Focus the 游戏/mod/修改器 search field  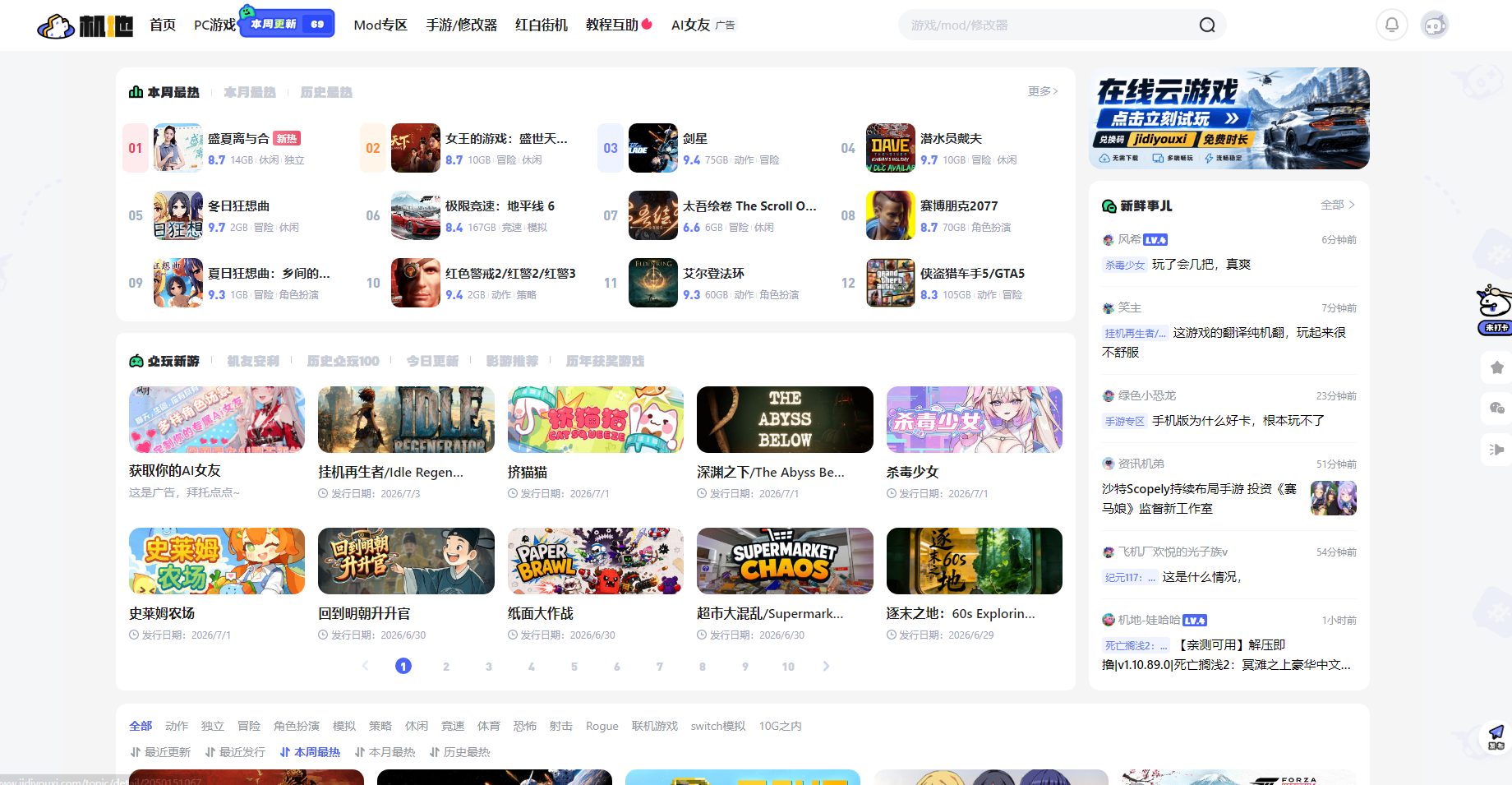pyautogui.click(x=1048, y=25)
